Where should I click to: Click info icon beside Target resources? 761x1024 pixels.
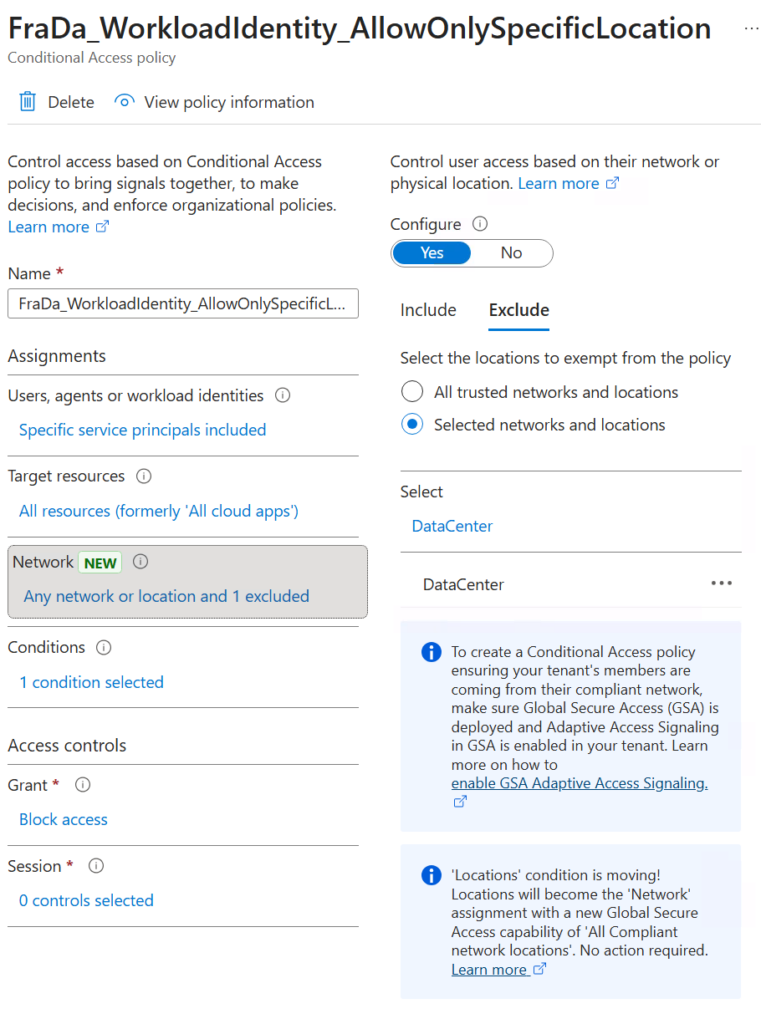[144, 476]
